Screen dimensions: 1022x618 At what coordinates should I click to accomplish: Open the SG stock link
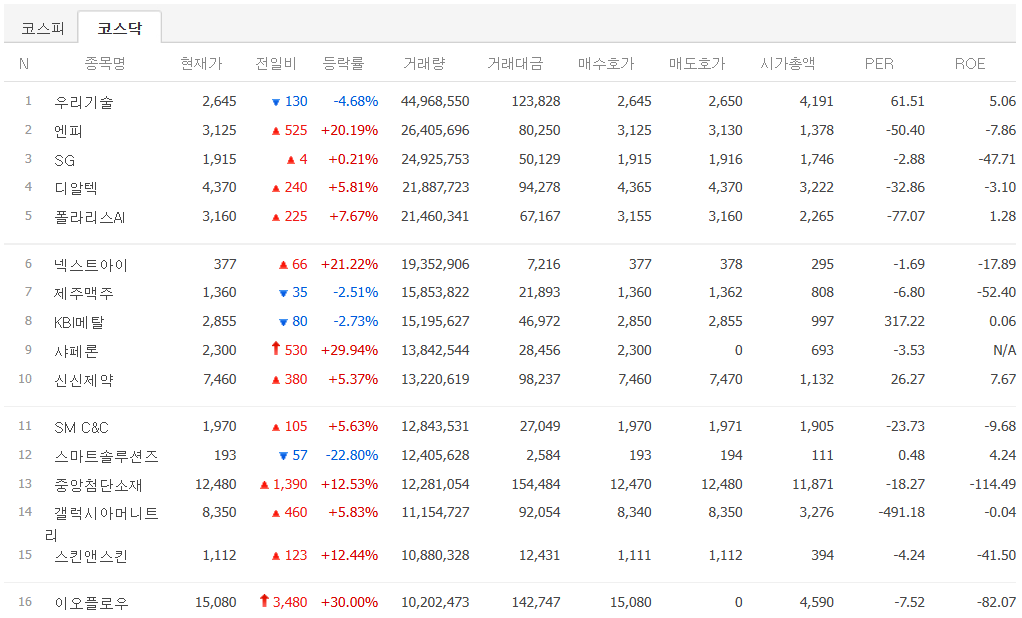65,160
